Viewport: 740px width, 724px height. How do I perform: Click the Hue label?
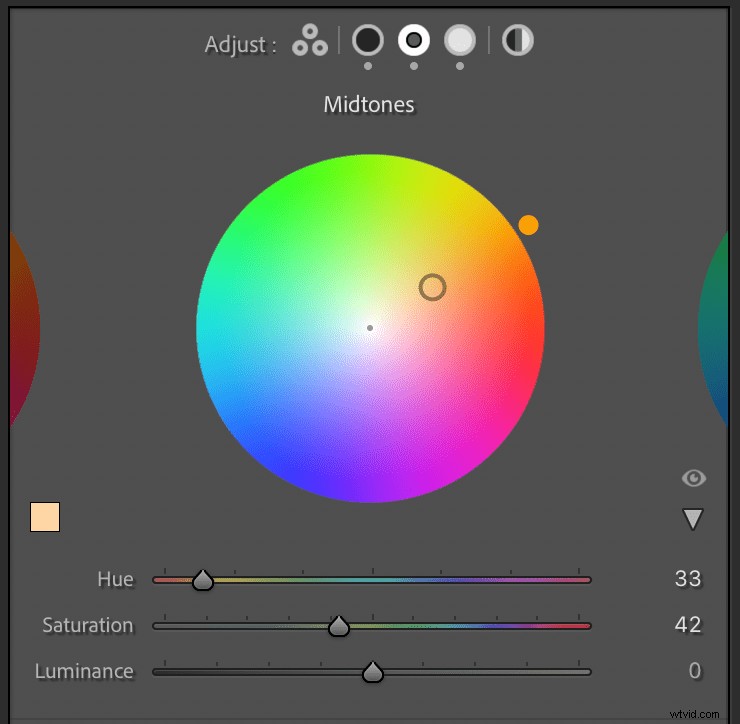115,579
